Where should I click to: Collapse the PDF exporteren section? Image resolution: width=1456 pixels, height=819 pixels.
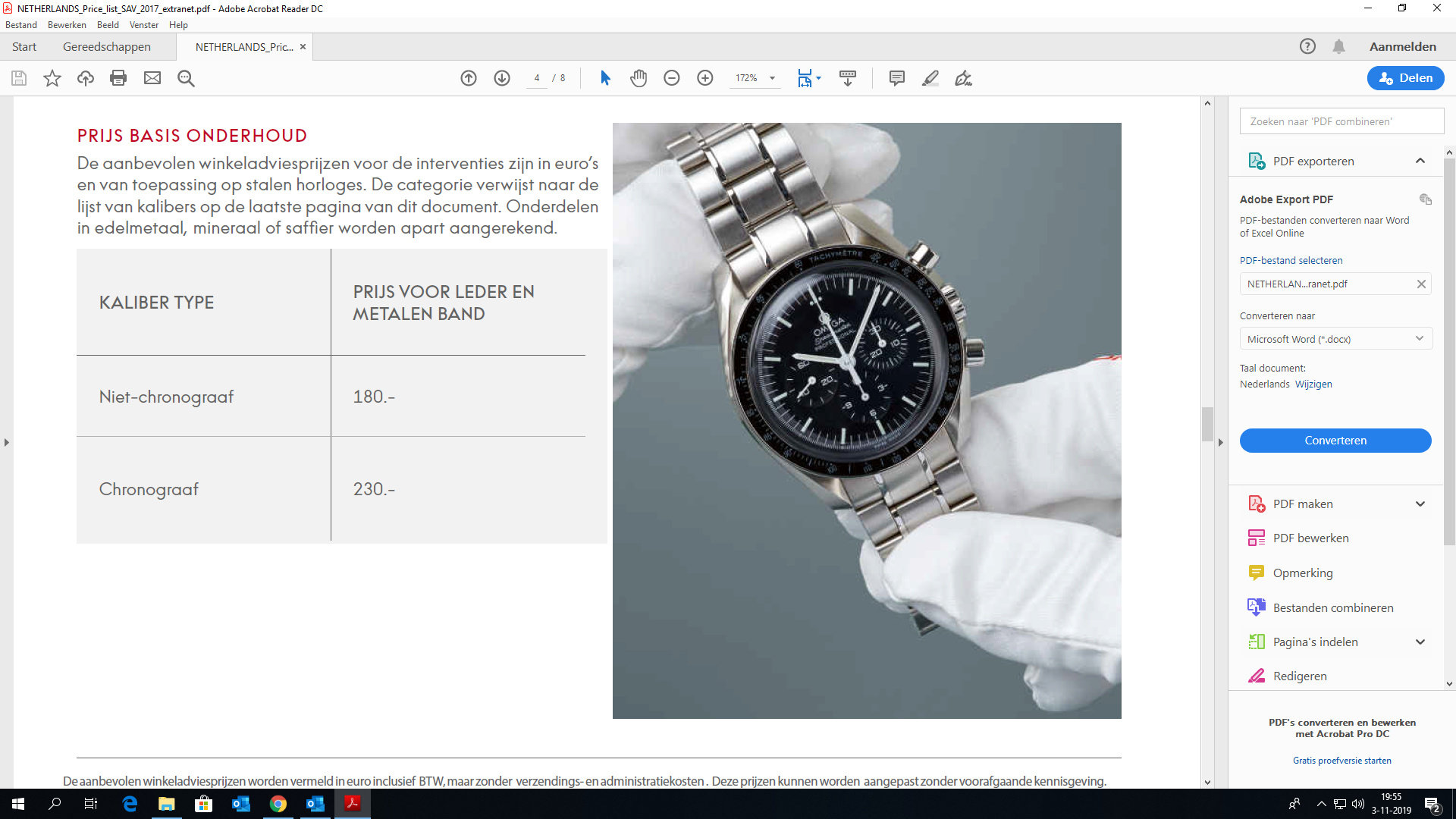(x=1420, y=161)
